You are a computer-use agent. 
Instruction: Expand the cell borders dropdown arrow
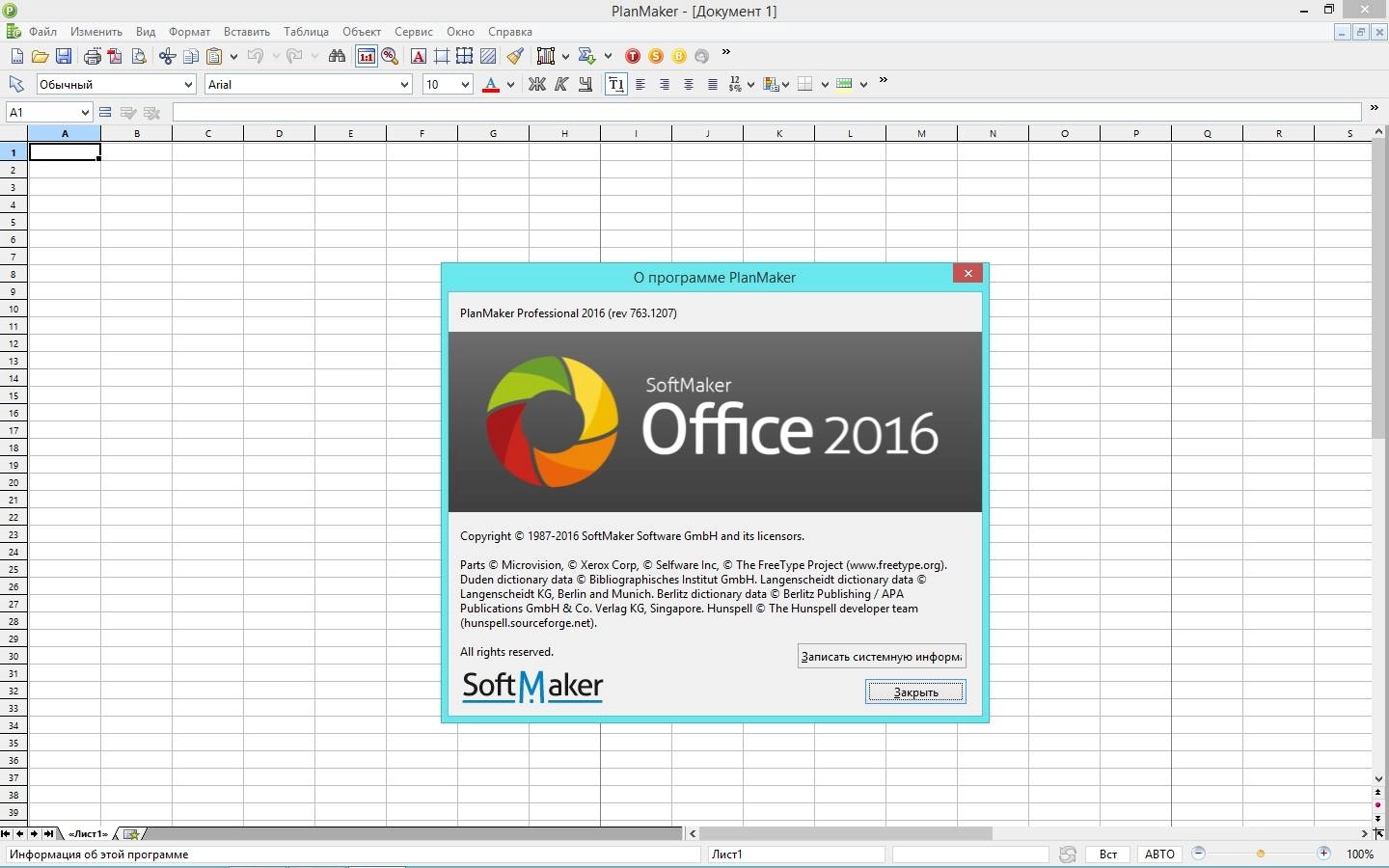pyautogui.click(x=825, y=84)
